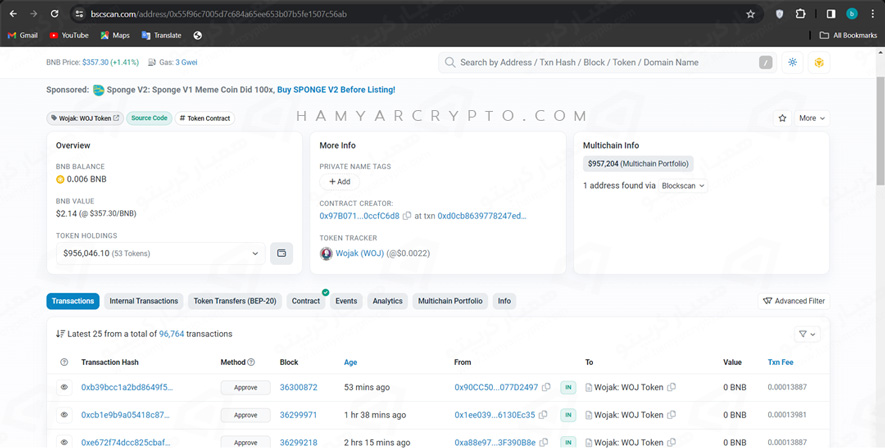Open the Chrome profile avatar
This screenshot has width=885, height=448.
click(852, 14)
